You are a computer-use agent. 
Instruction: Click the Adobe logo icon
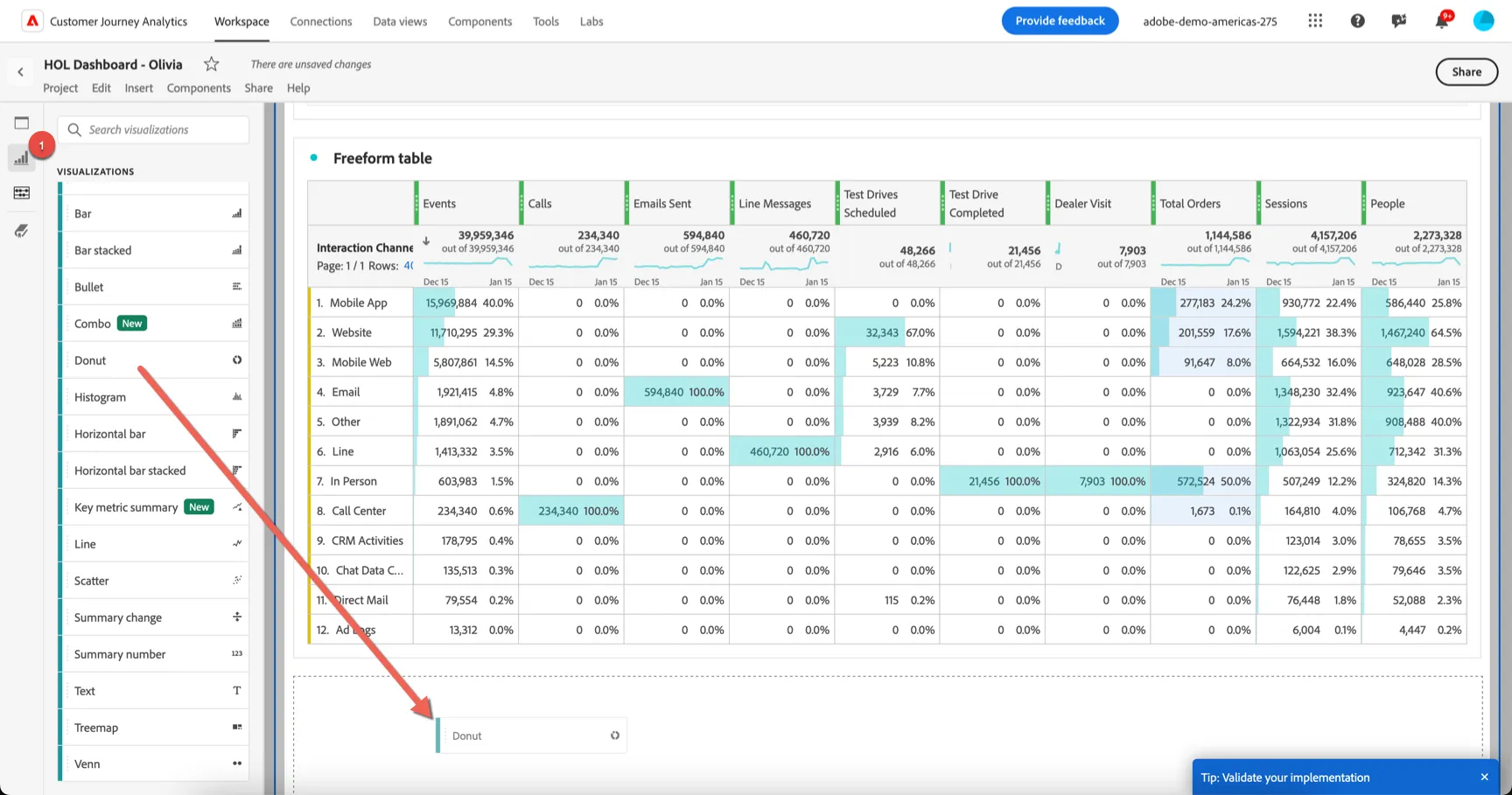[32, 21]
